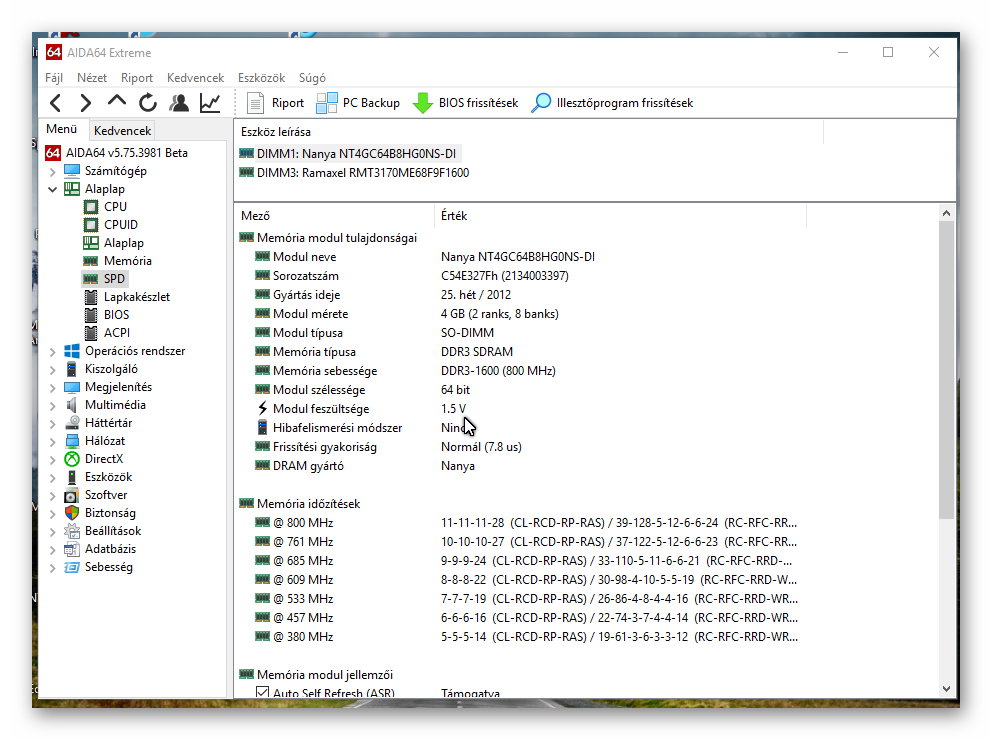
Task: Switch to the Kedvencek sidebar tab
Action: pyautogui.click(x=122, y=130)
